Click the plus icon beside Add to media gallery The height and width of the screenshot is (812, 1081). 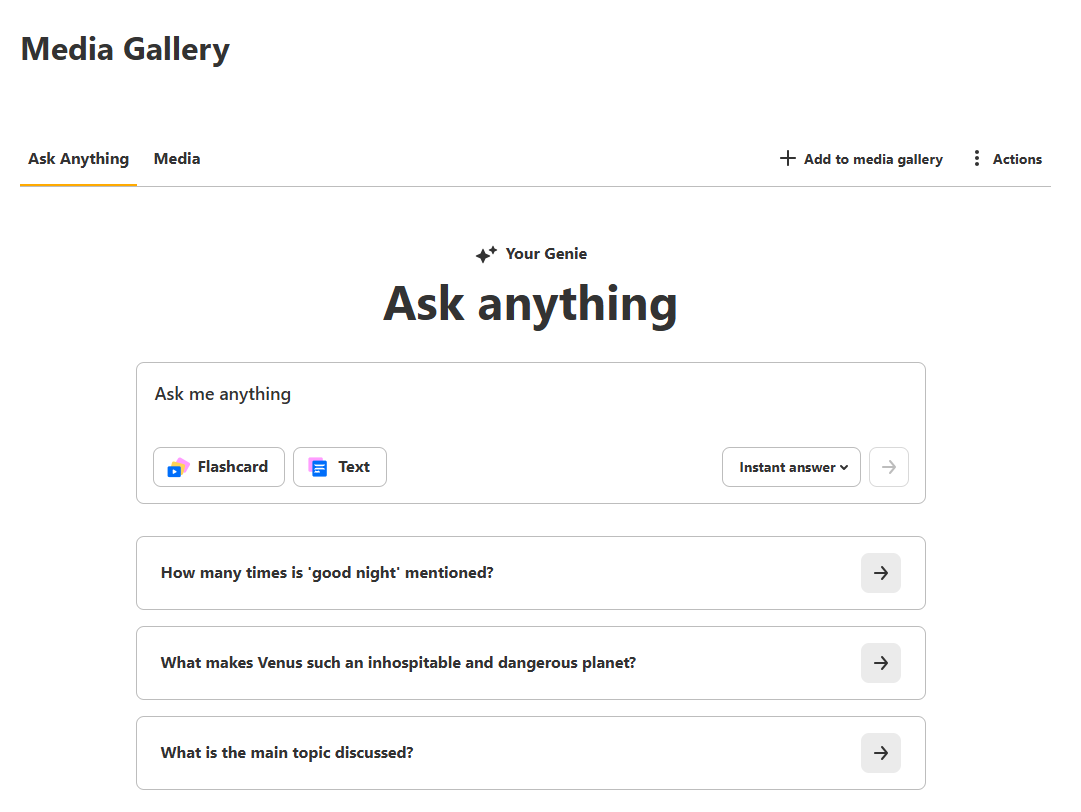788,159
